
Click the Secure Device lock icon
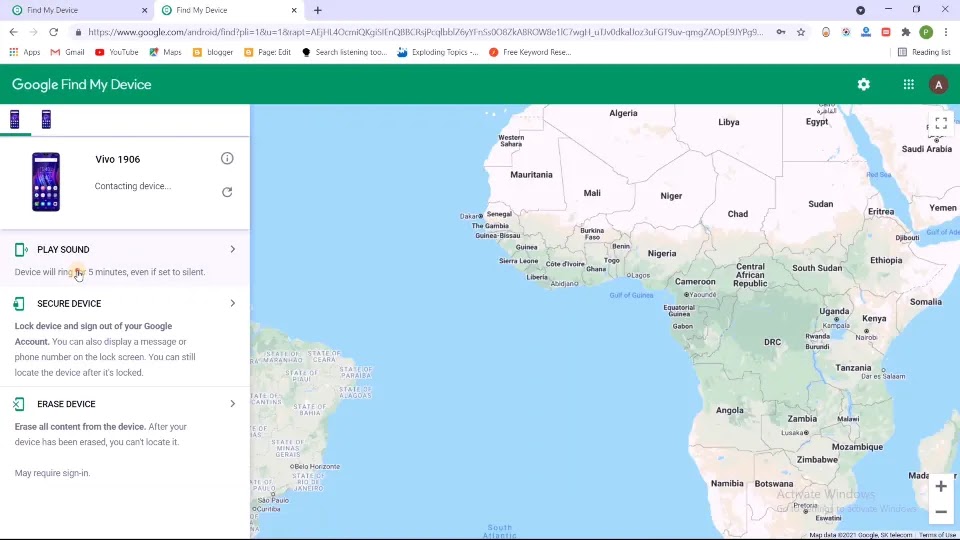[x=19, y=303]
